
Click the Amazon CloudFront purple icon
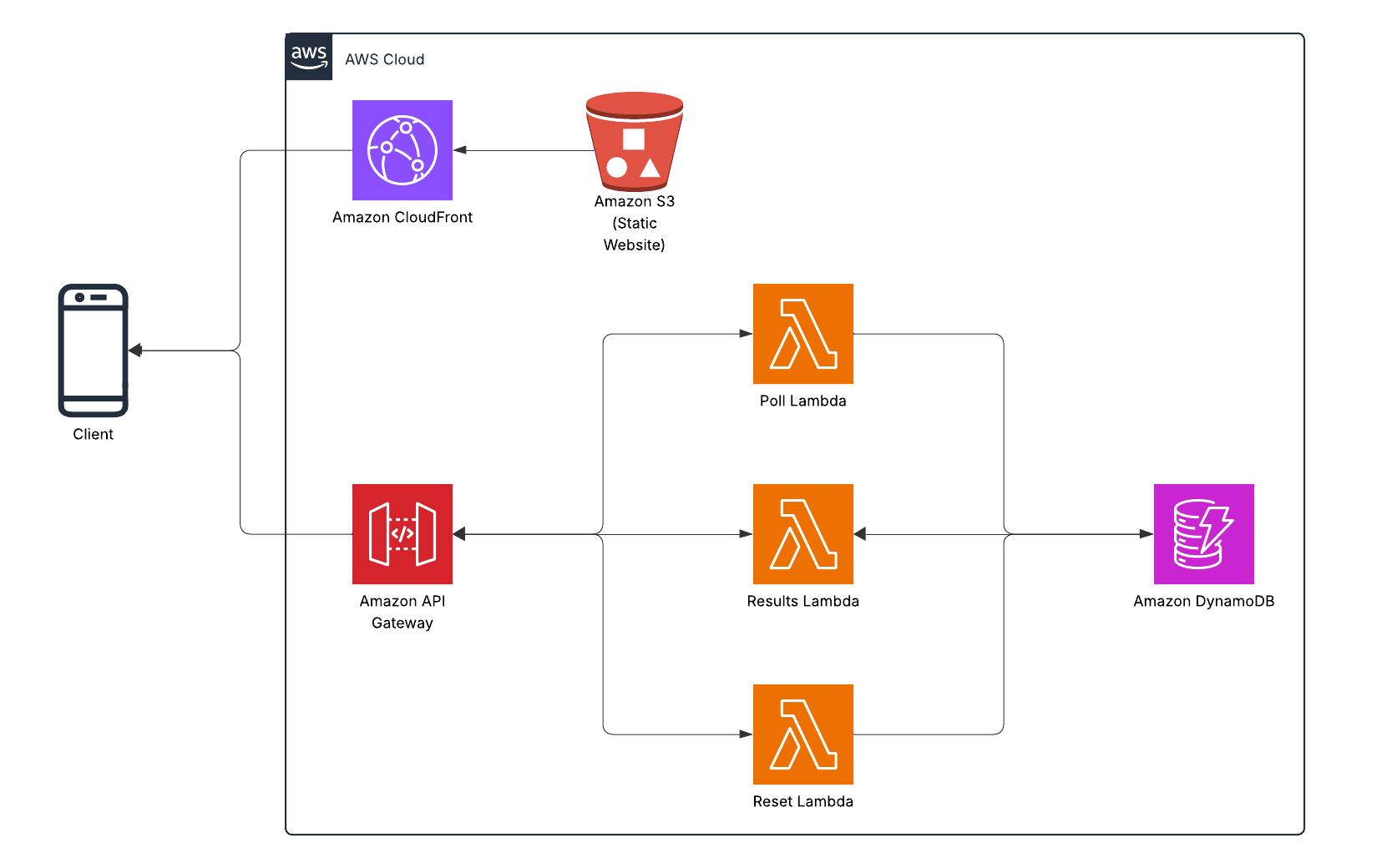pyautogui.click(x=402, y=150)
